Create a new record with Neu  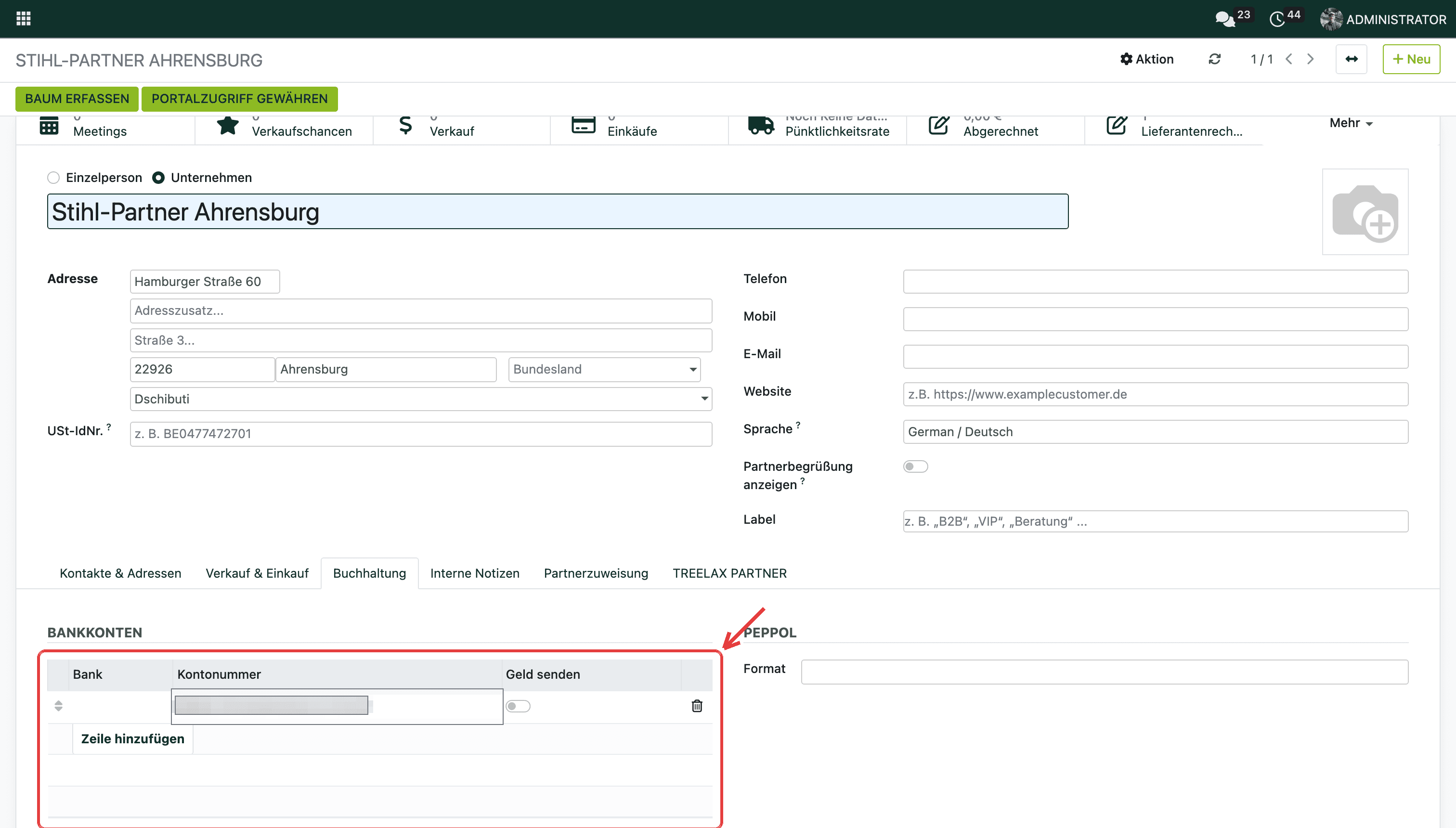[1411, 59]
